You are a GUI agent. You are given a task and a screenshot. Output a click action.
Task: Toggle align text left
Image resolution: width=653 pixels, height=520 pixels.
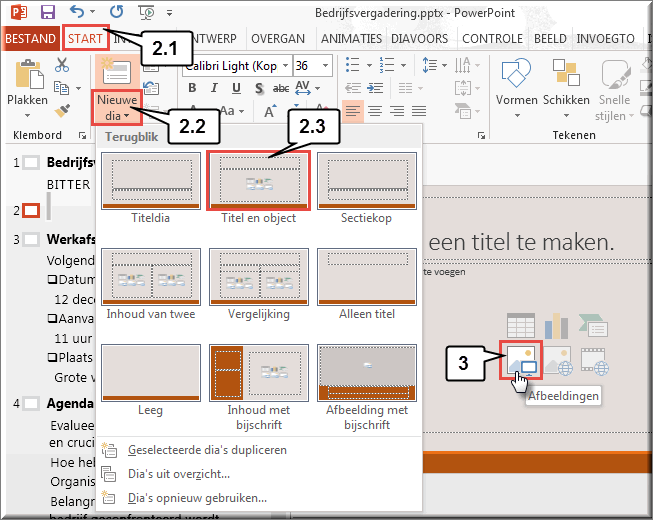[353, 111]
